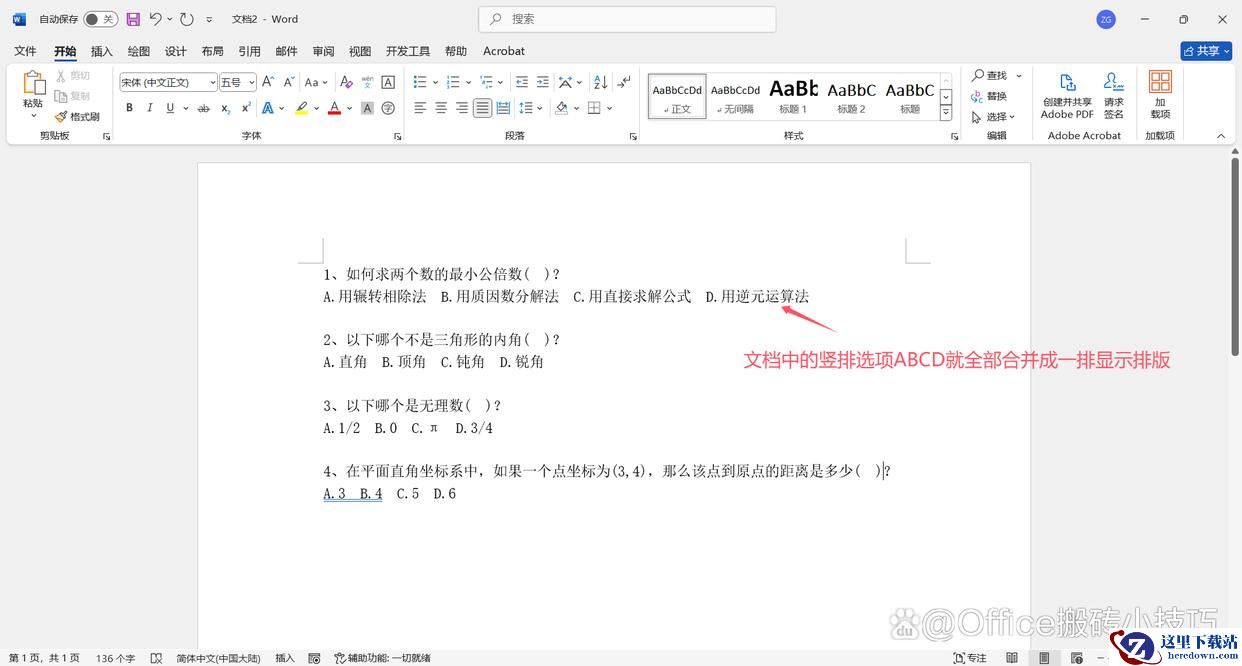Open borders dropdown arrow

pos(609,108)
